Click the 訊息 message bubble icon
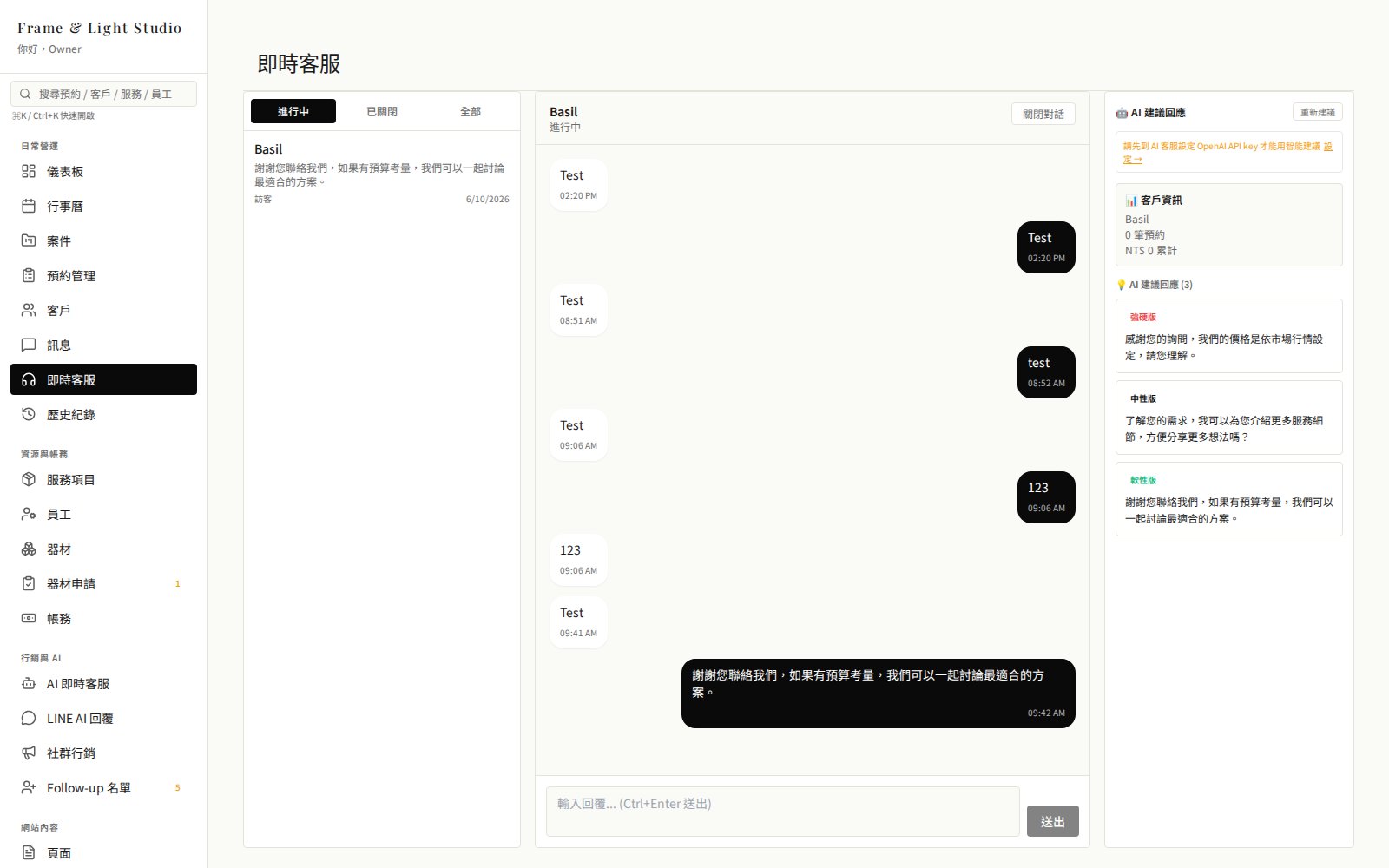Screen dimensions: 1389x868 point(29,345)
